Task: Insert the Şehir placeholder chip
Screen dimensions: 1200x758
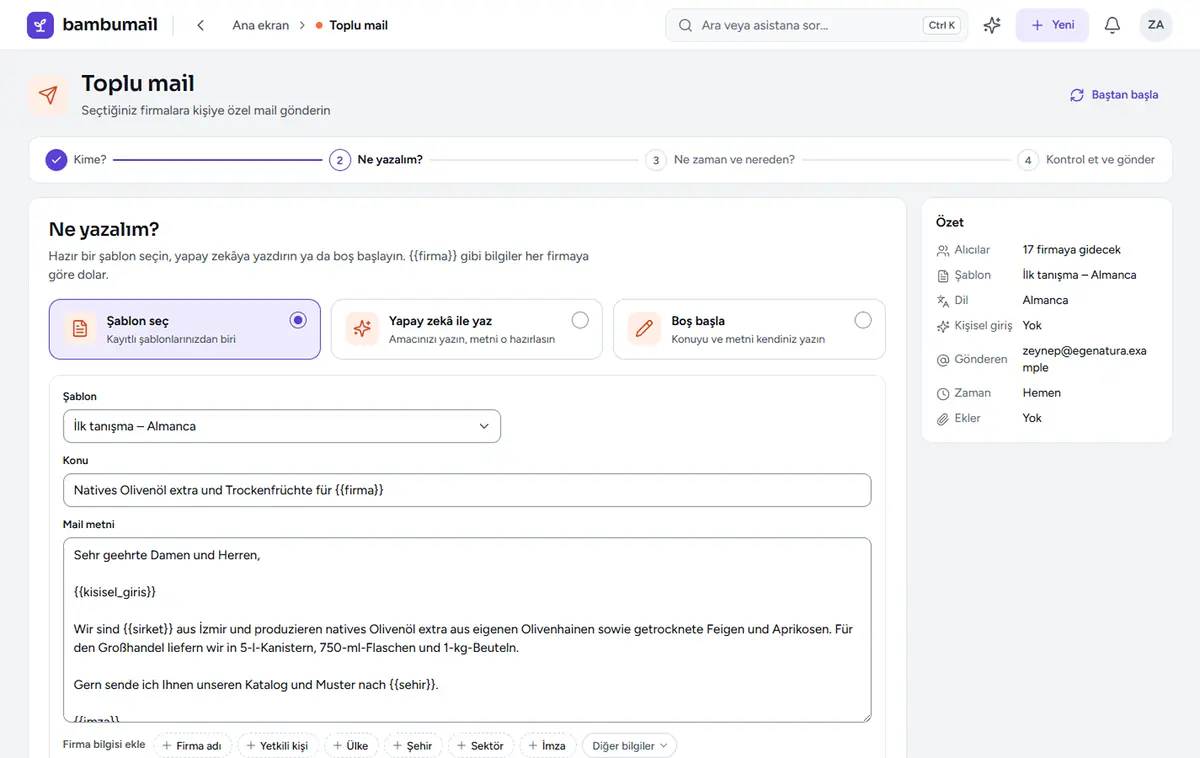Action: coord(413,746)
